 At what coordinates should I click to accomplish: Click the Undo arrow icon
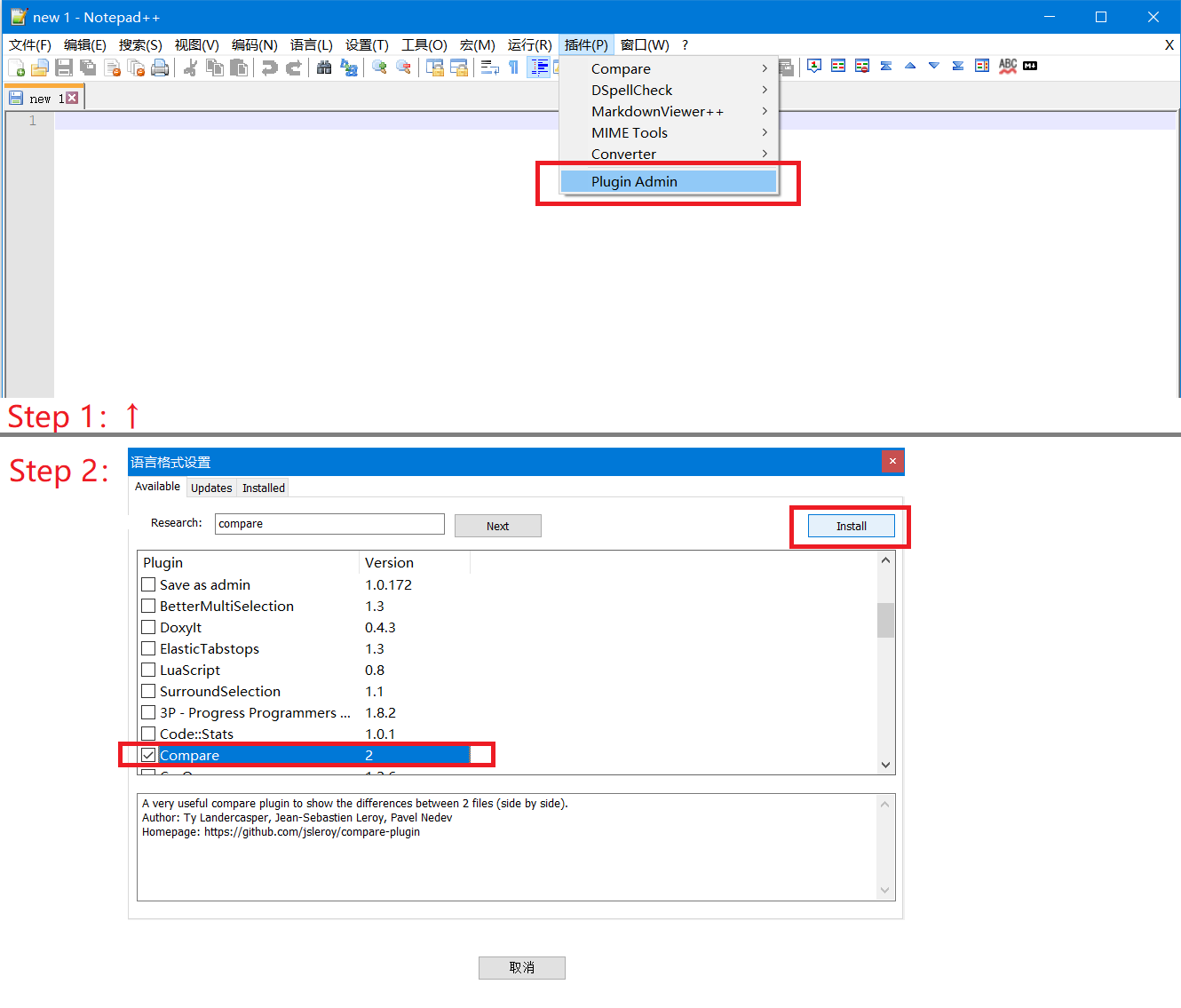[271, 67]
